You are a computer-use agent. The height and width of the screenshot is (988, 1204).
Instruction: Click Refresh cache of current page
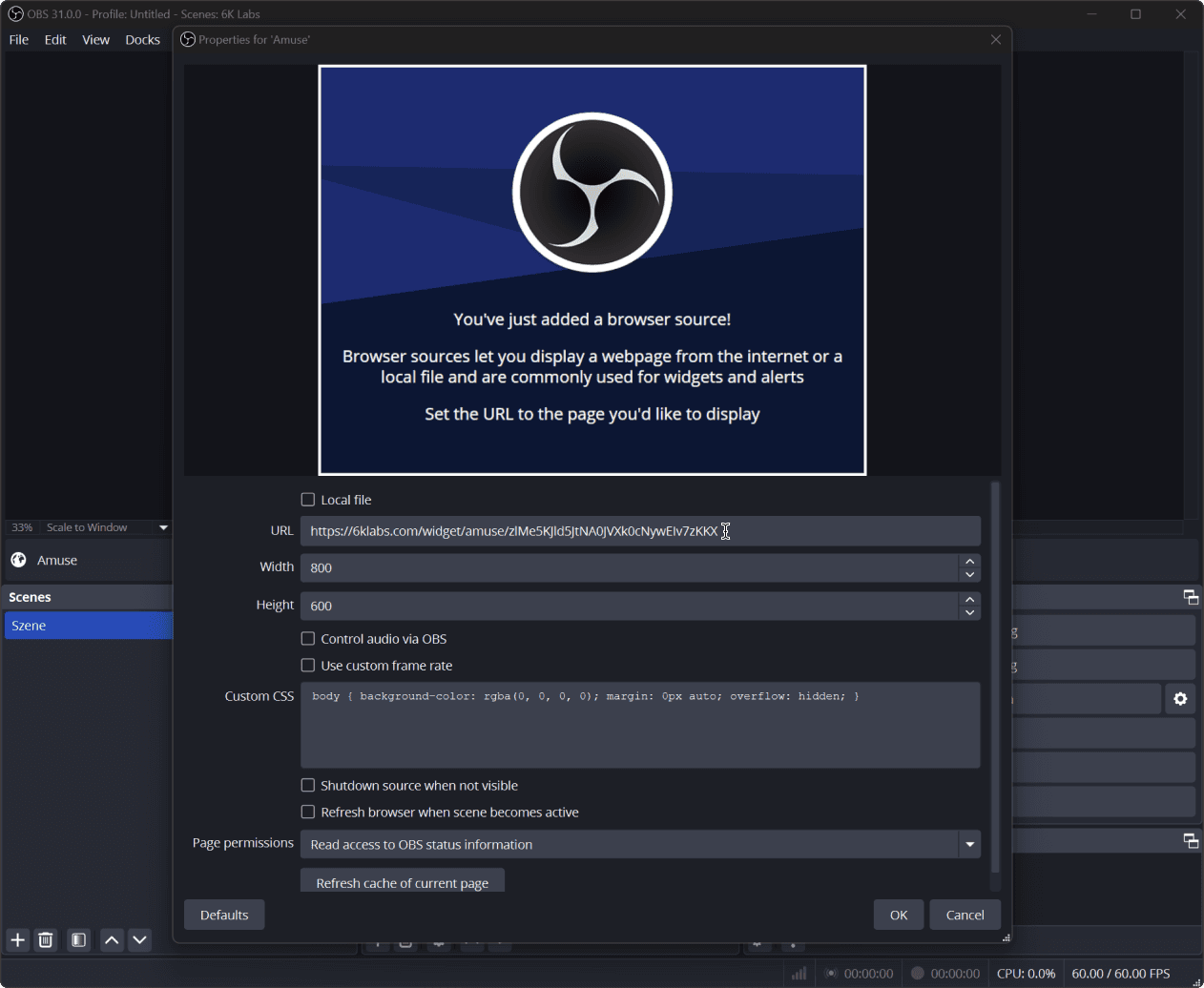403,882
